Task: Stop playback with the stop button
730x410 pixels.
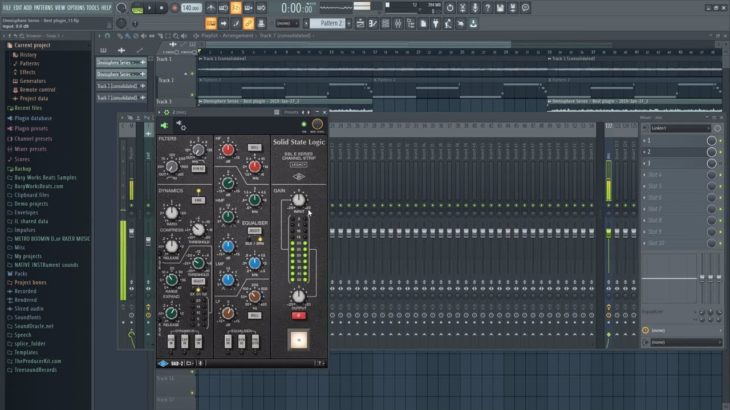Action: (162, 8)
